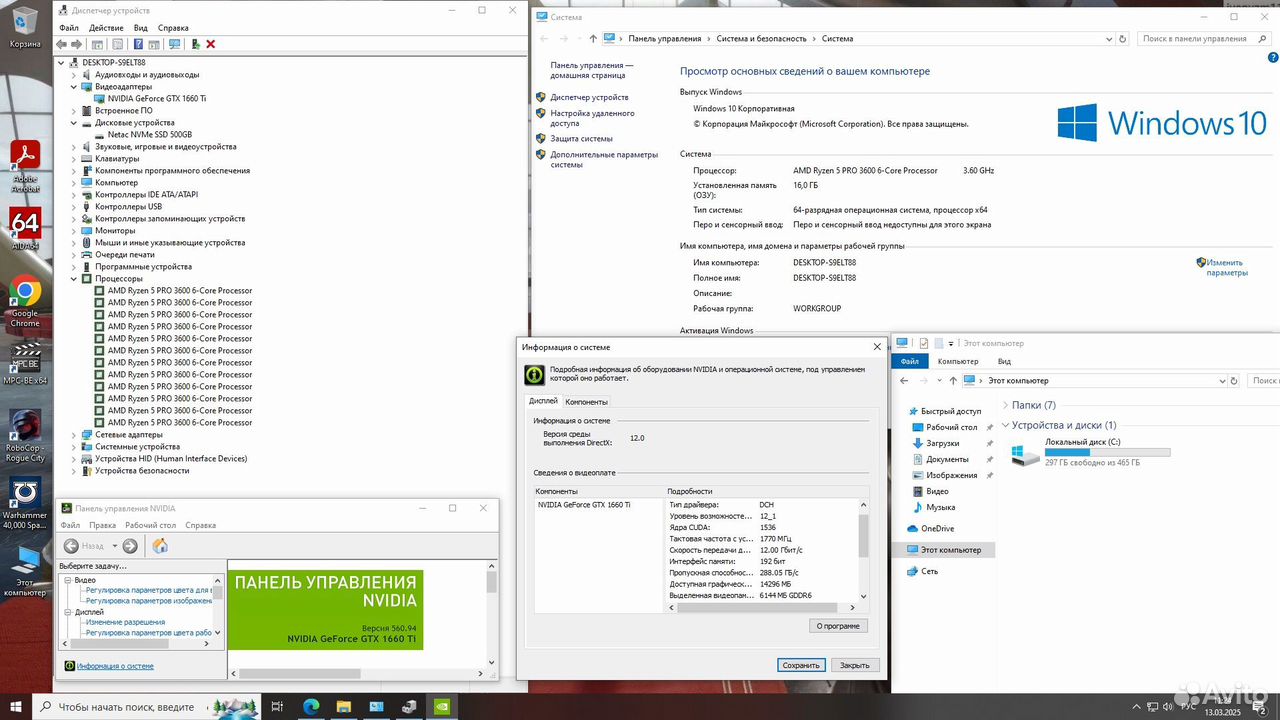Click the Локальный диск (C:) usage bar
1280x720 pixels.
(1107, 453)
